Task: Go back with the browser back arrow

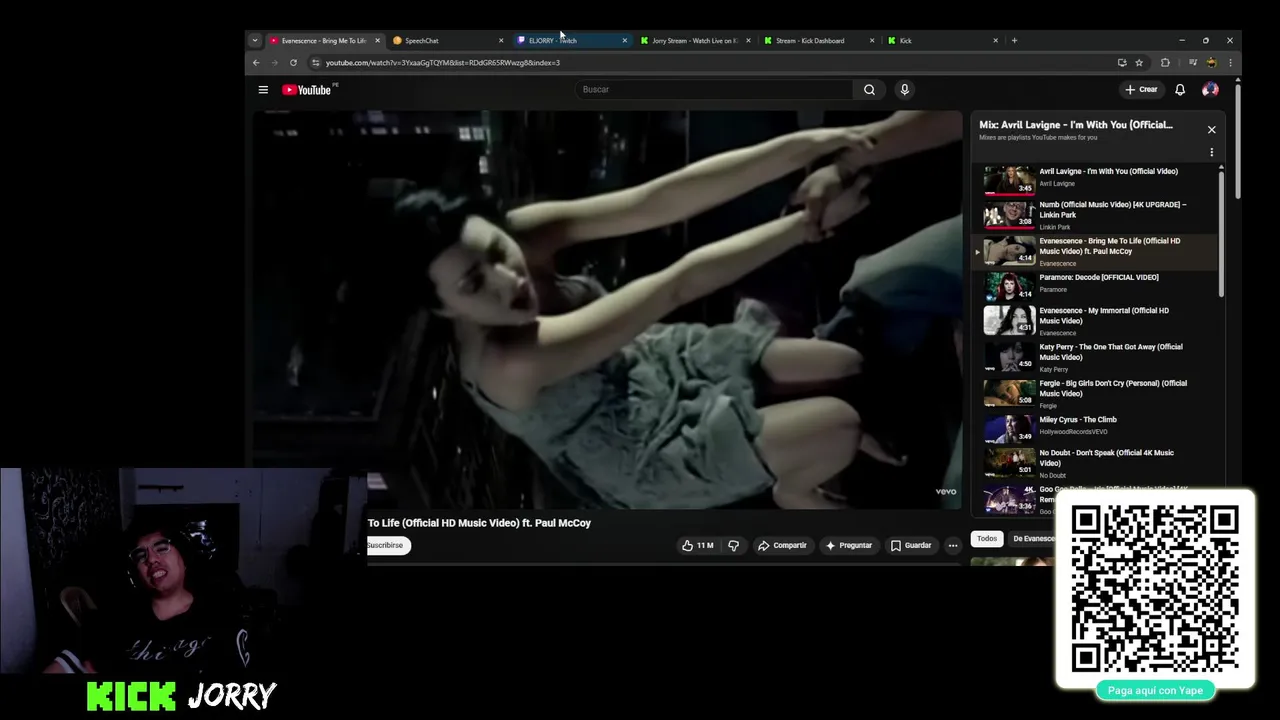Action: click(x=256, y=63)
